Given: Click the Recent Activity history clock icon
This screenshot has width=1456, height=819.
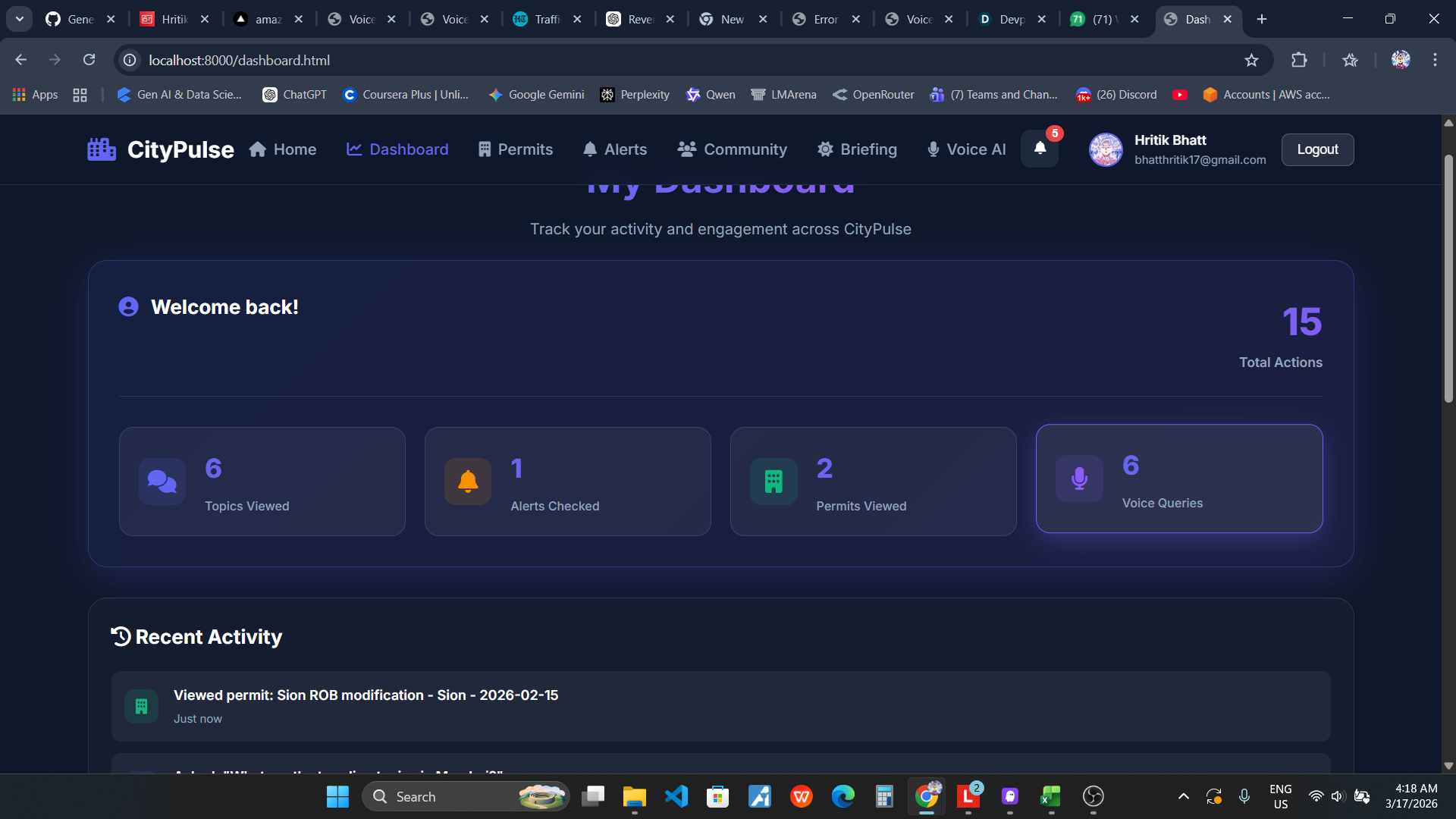Looking at the screenshot, I should point(121,637).
